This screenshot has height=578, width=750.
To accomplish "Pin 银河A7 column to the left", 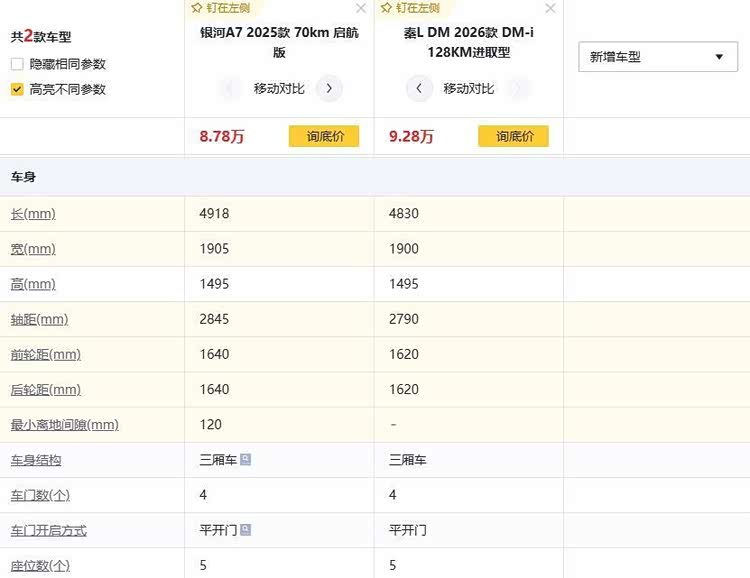I will [220, 8].
